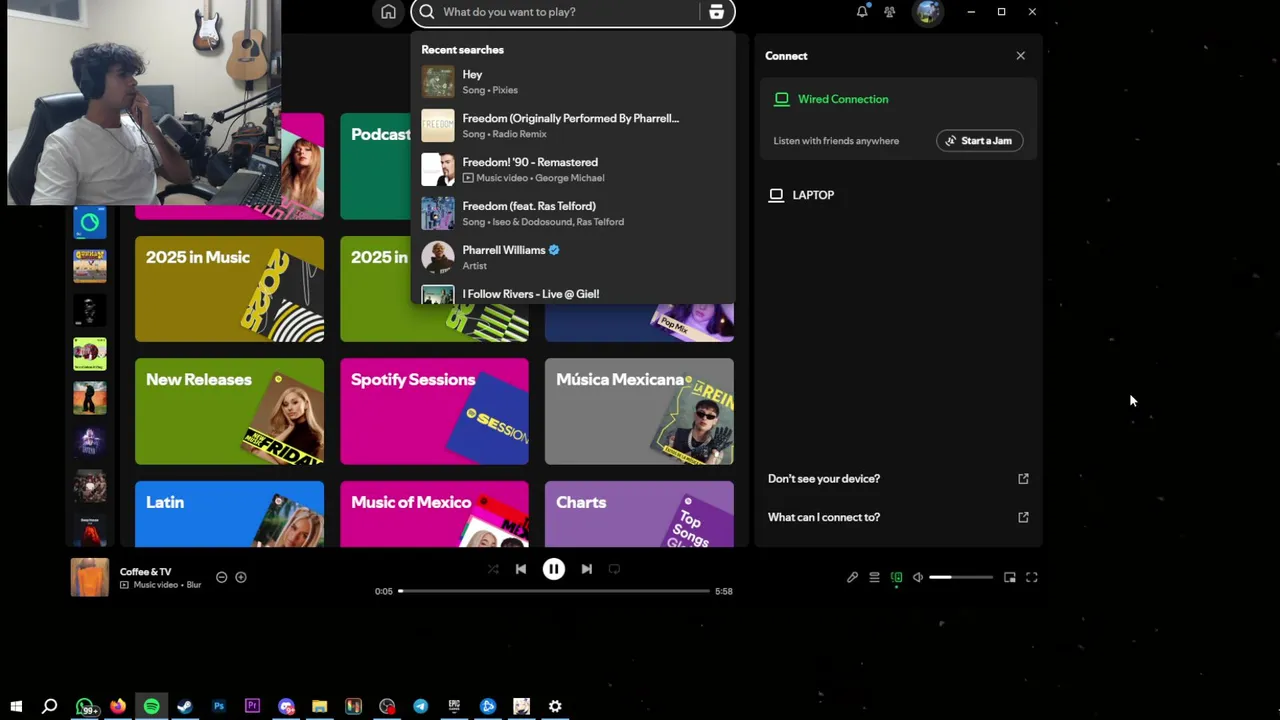The image size is (1280, 720).
Task: Toggle shuffle in the player bar
Action: click(493, 569)
